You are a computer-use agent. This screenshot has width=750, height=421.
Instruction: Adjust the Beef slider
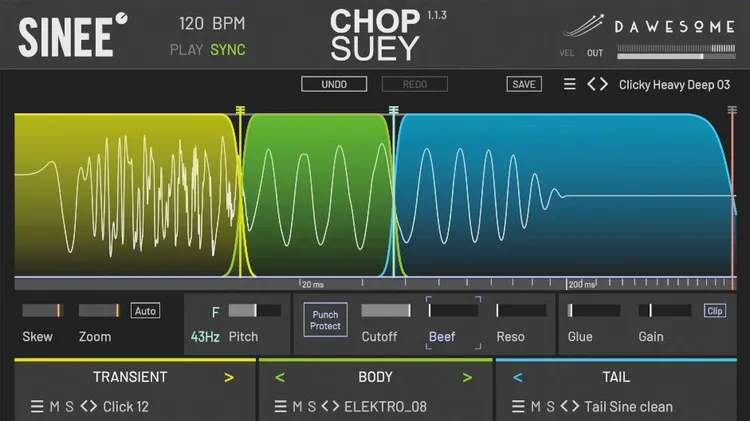(x=453, y=310)
